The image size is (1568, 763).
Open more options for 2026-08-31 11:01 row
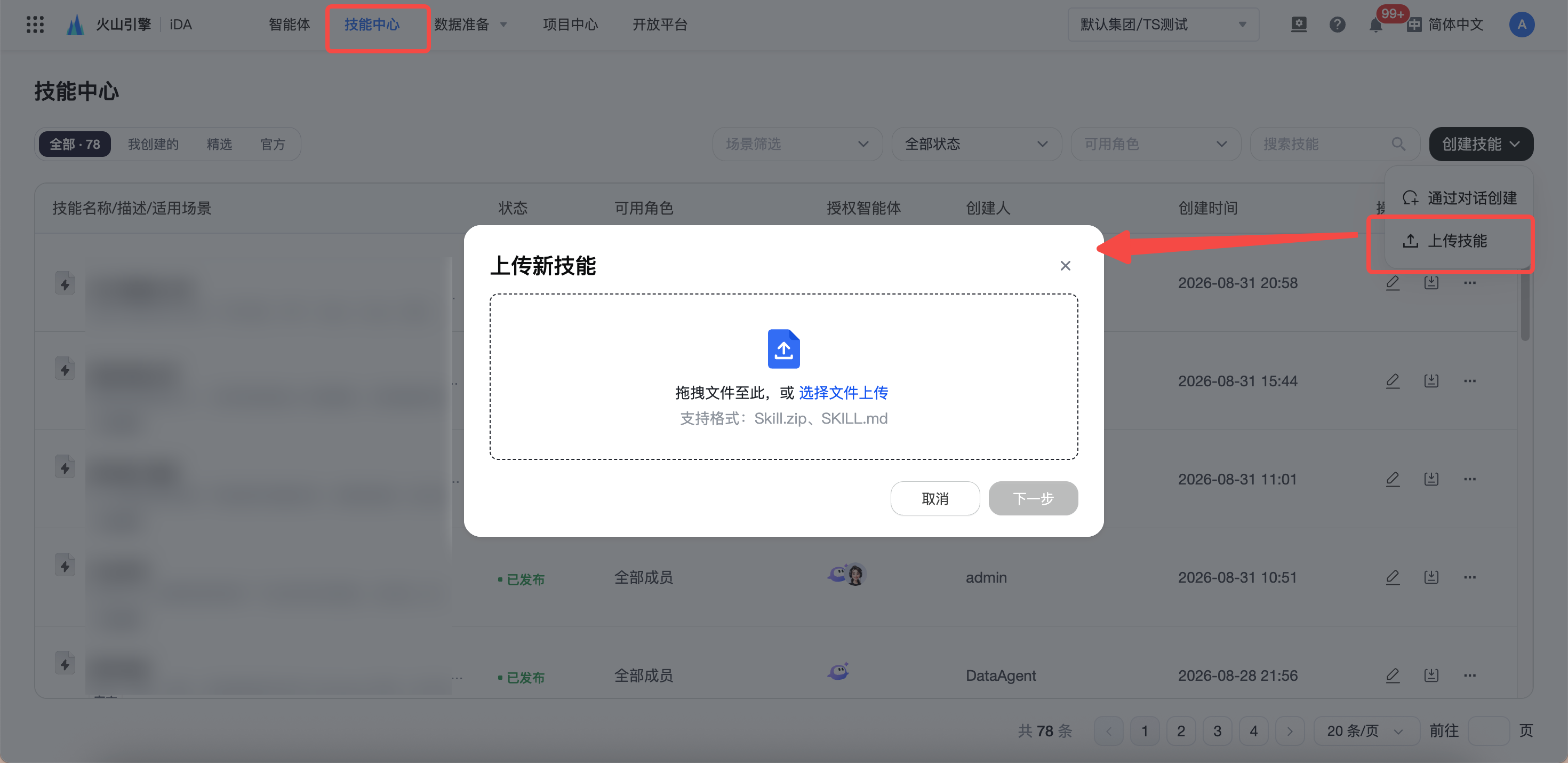[1469, 479]
